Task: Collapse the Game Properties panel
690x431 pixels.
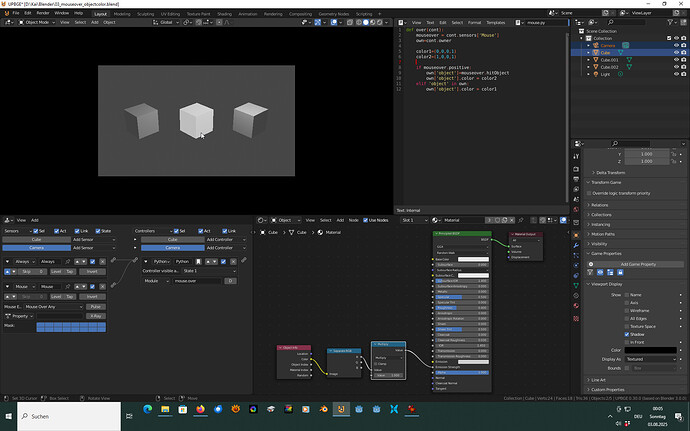Action: point(606,254)
